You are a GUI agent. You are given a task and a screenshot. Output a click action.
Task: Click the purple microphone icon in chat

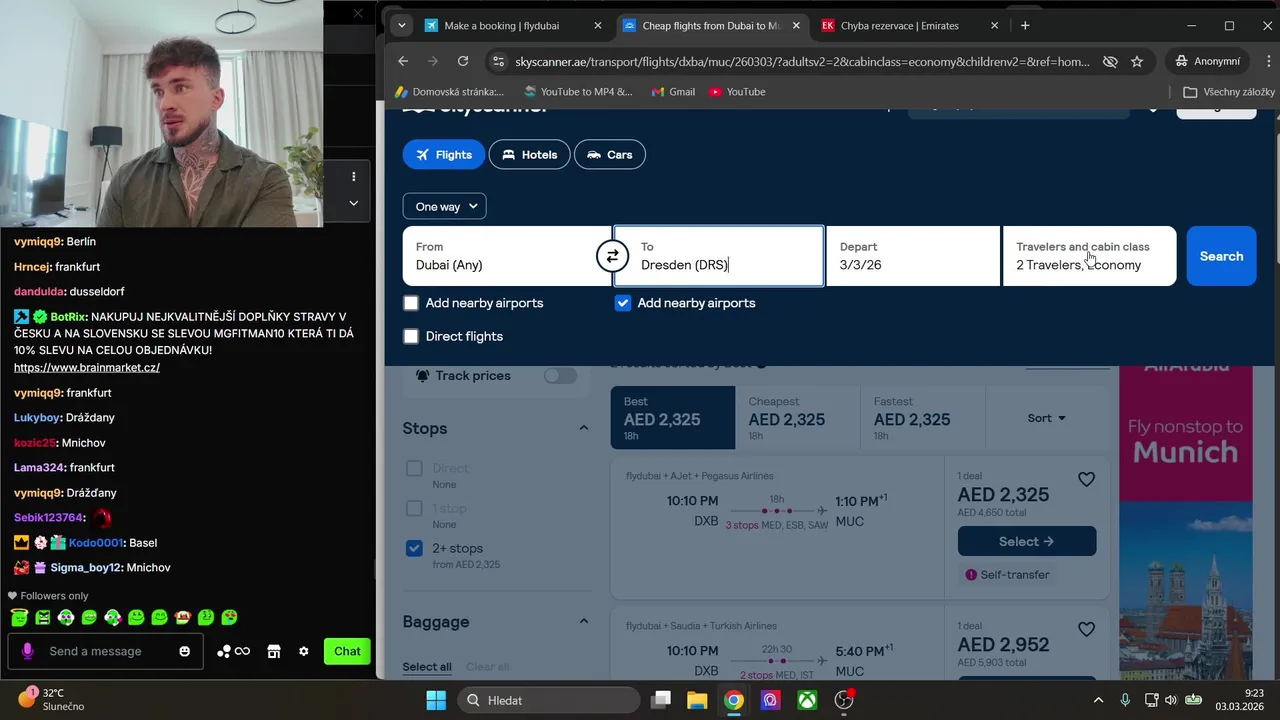click(27, 651)
